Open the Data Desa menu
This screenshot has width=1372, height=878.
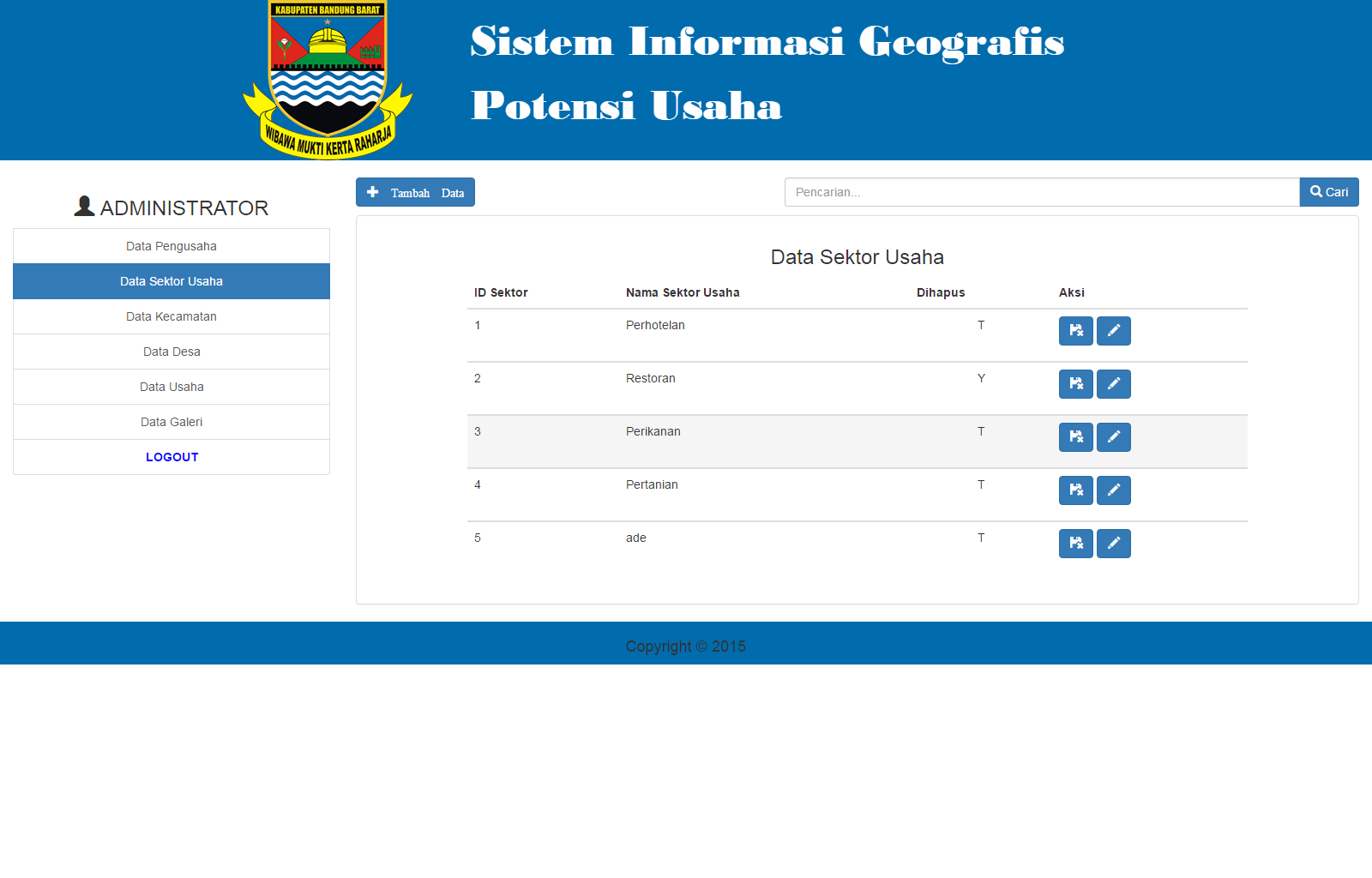click(x=171, y=352)
